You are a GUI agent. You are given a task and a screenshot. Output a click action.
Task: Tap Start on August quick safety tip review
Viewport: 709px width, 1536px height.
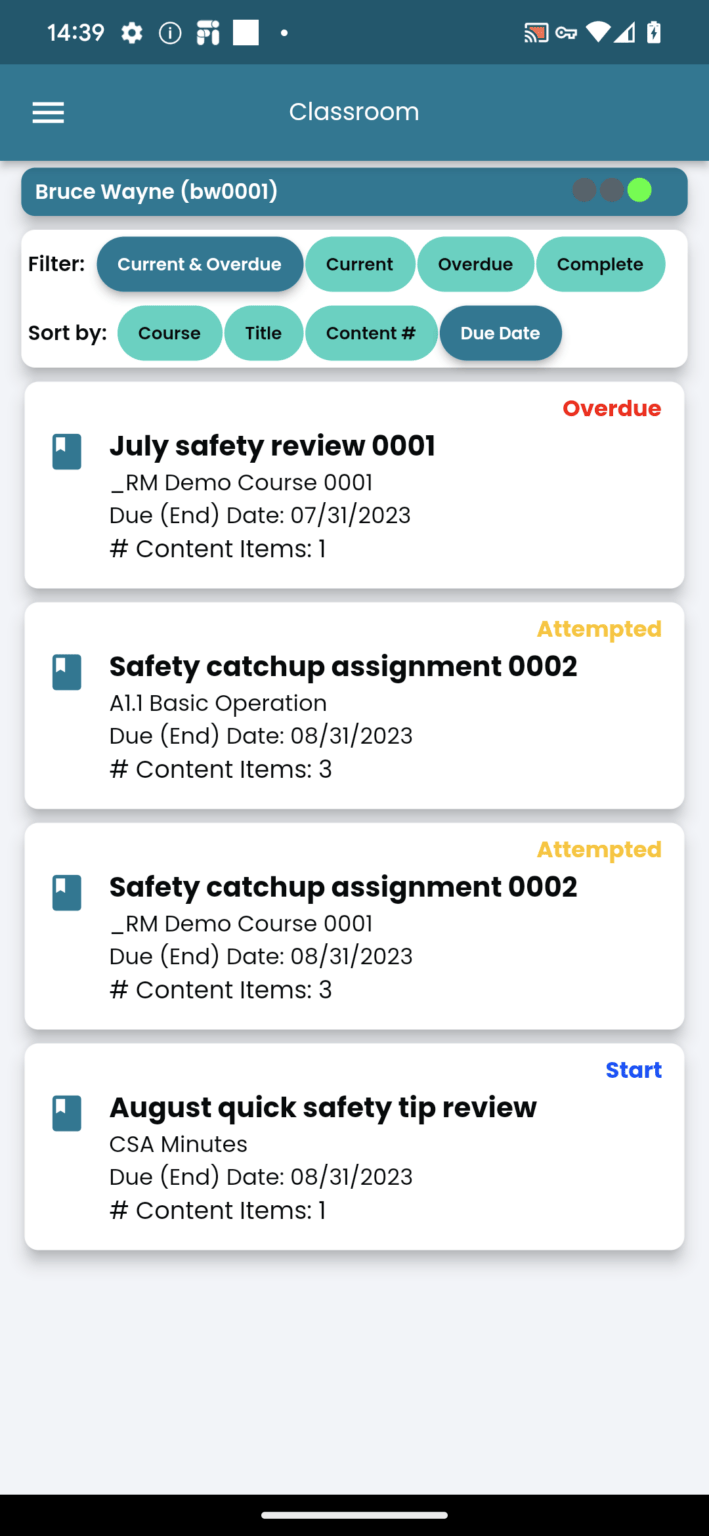(633, 1069)
